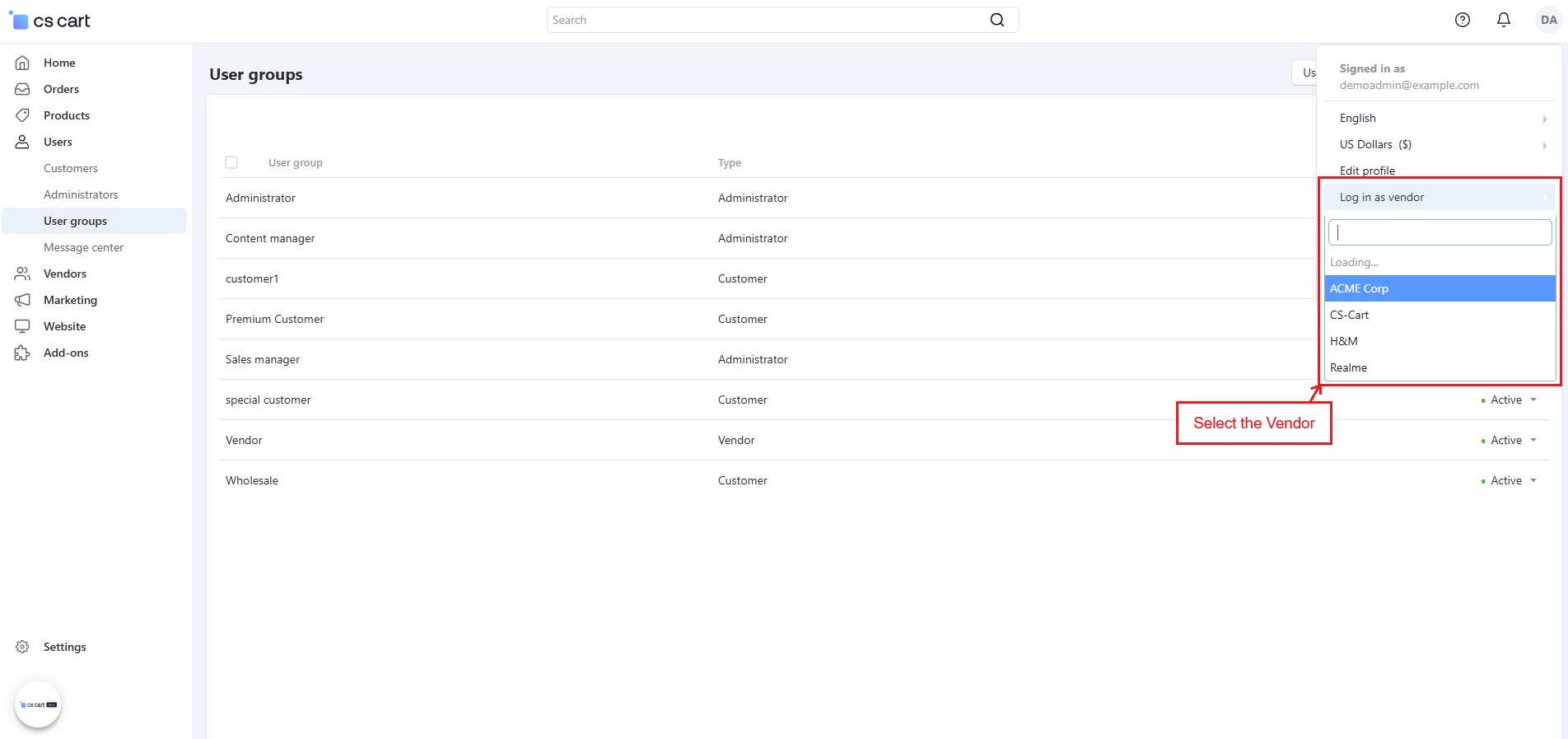Click the vendor search input field
Image resolution: width=1568 pixels, height=739 pixels.
pos(1440,232)
